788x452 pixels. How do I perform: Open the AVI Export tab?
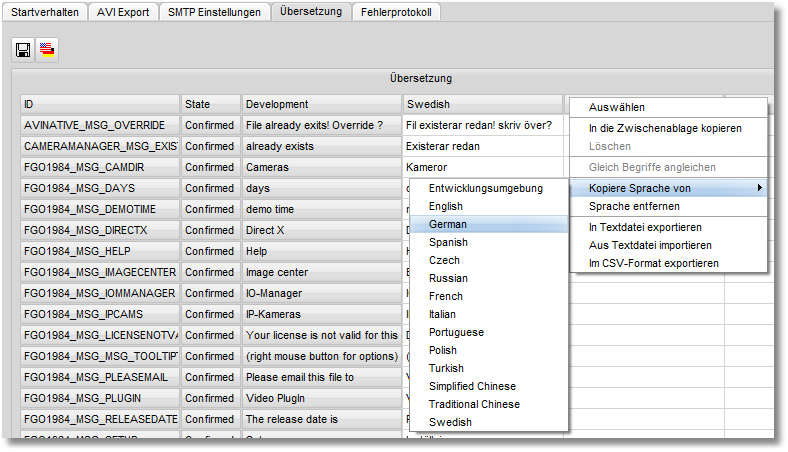121,12
